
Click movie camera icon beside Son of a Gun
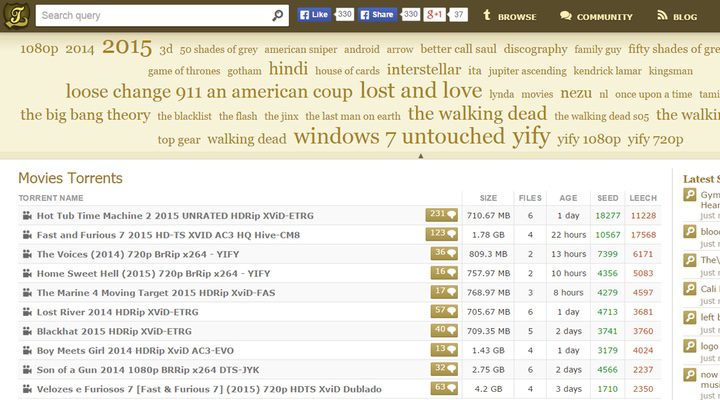pos(27,370)
